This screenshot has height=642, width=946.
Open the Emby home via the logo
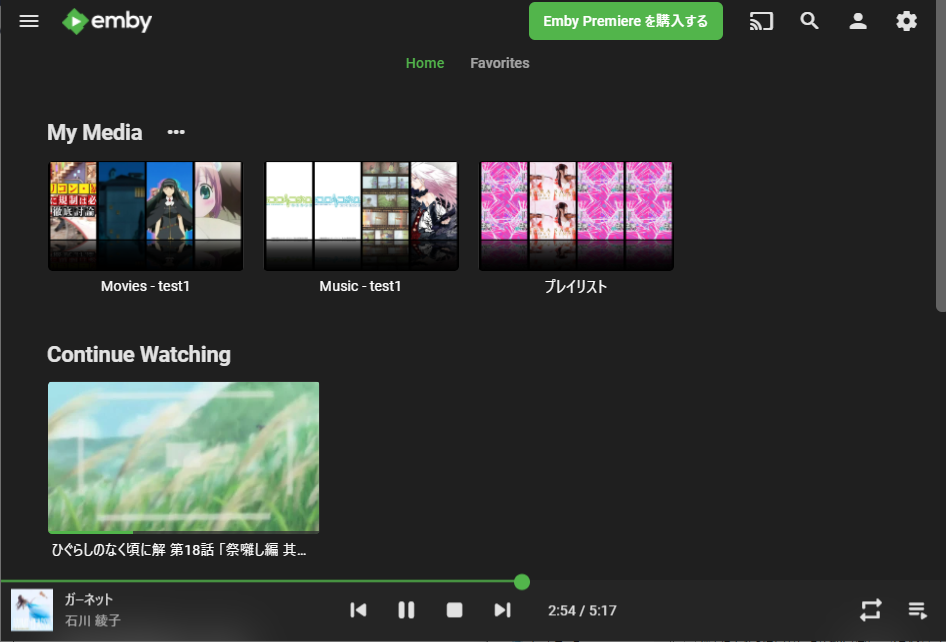107,20
